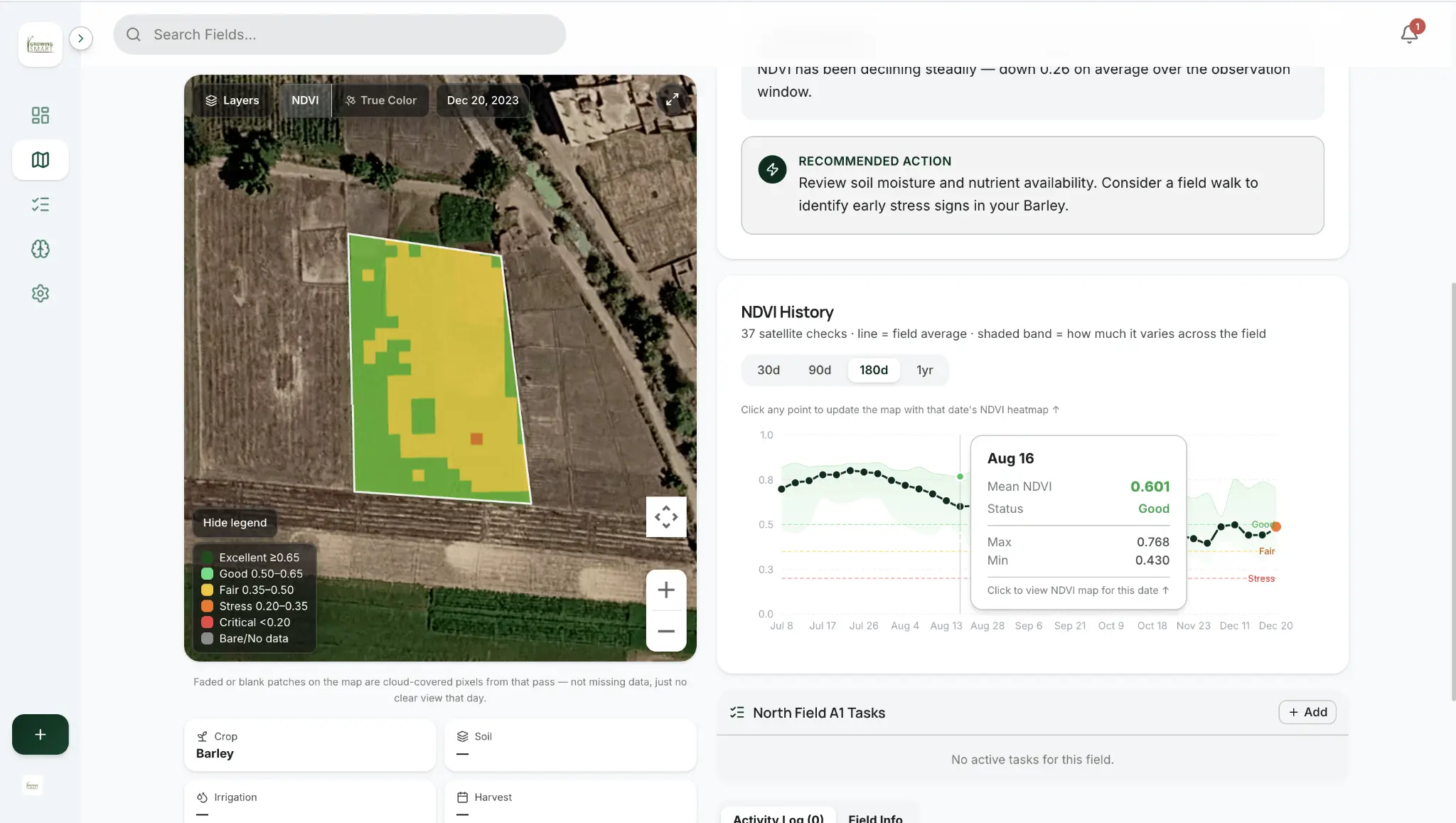Viewport: 1456px width, 823px height.
Task: Click the Growing Smart logo
Action: click(x=41, y=45)
